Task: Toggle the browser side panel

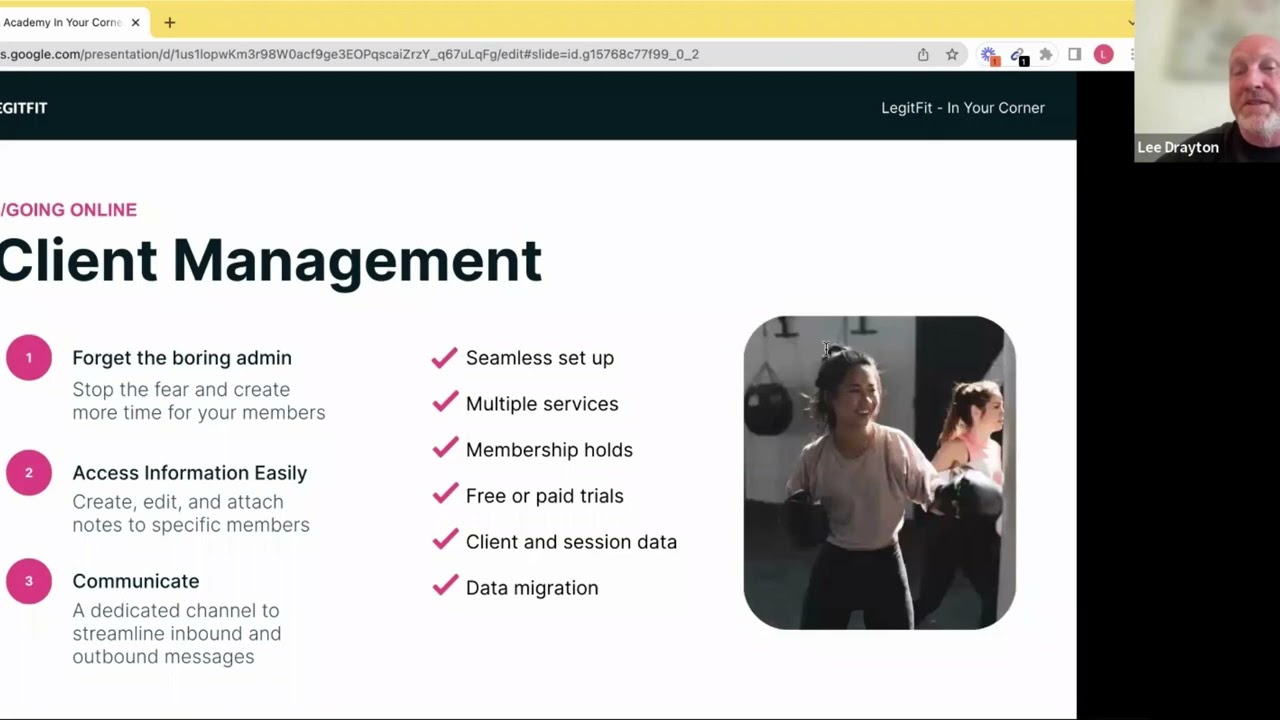Action: (x=1075, y=54)
